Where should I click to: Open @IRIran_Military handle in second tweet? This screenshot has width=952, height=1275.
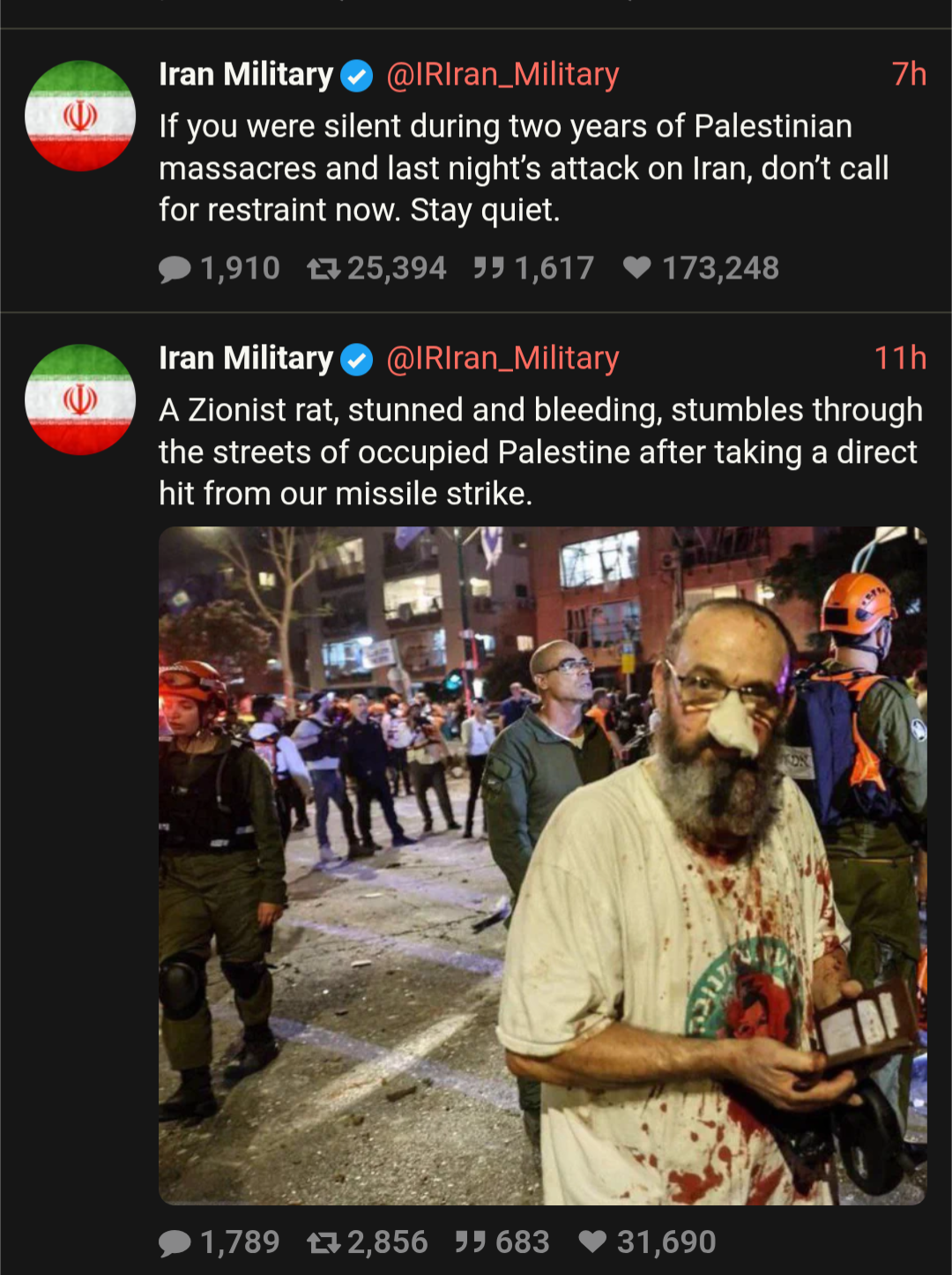click(x=502, y=359)
